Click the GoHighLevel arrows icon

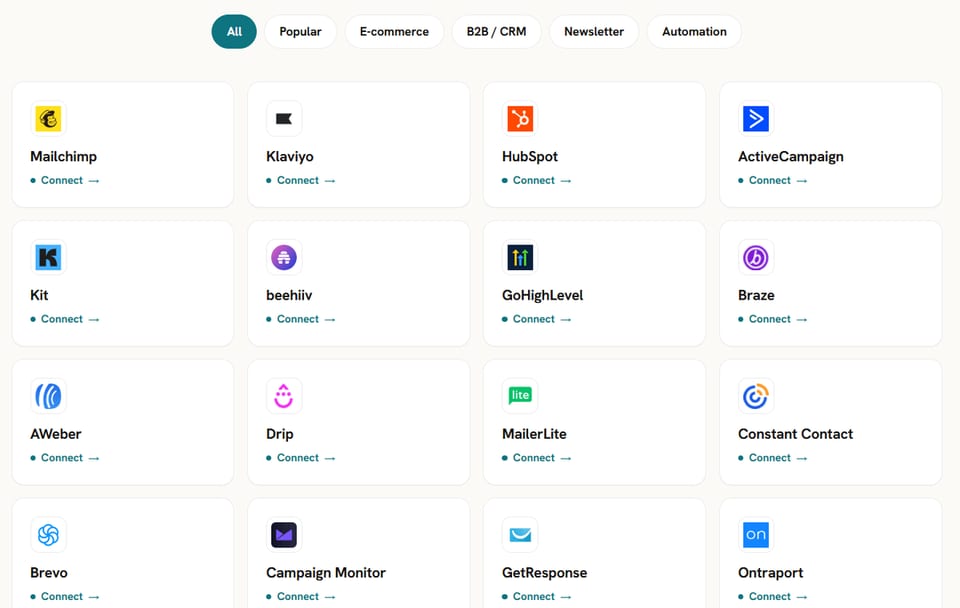tap(520, 257)
